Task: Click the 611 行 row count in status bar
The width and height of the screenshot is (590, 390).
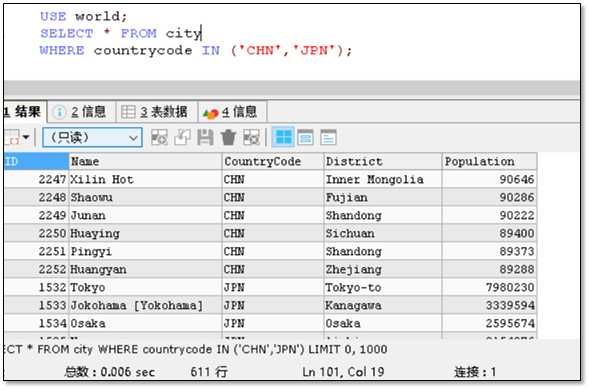Action: [x=209, y=372]
